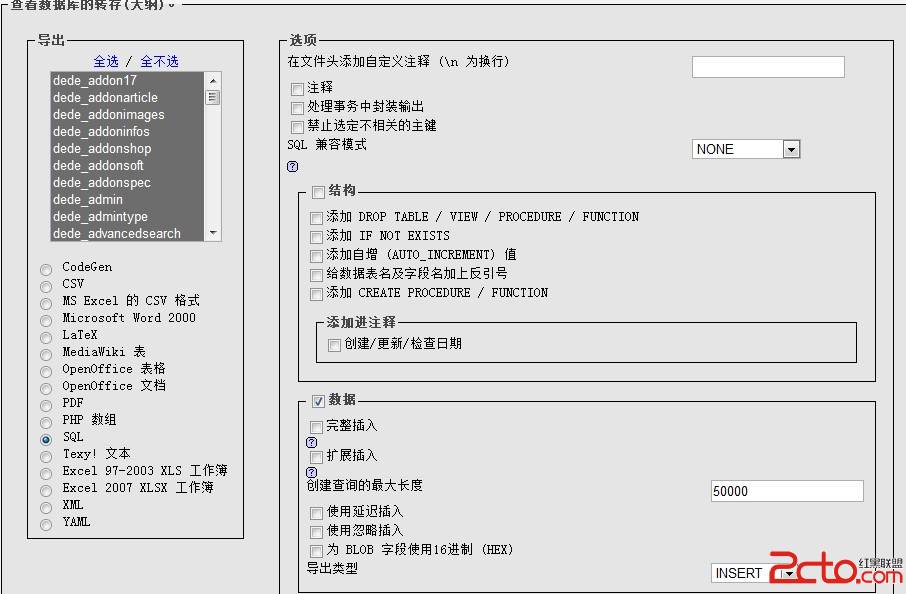Select table dede_addonsoft in list
Viewport: 906px width, 594px height.
tap(127, 166)
